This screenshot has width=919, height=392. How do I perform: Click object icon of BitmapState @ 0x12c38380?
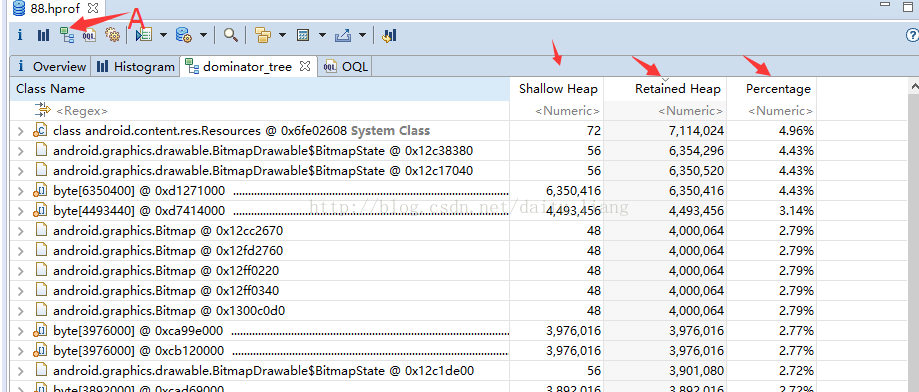[40, 151]
